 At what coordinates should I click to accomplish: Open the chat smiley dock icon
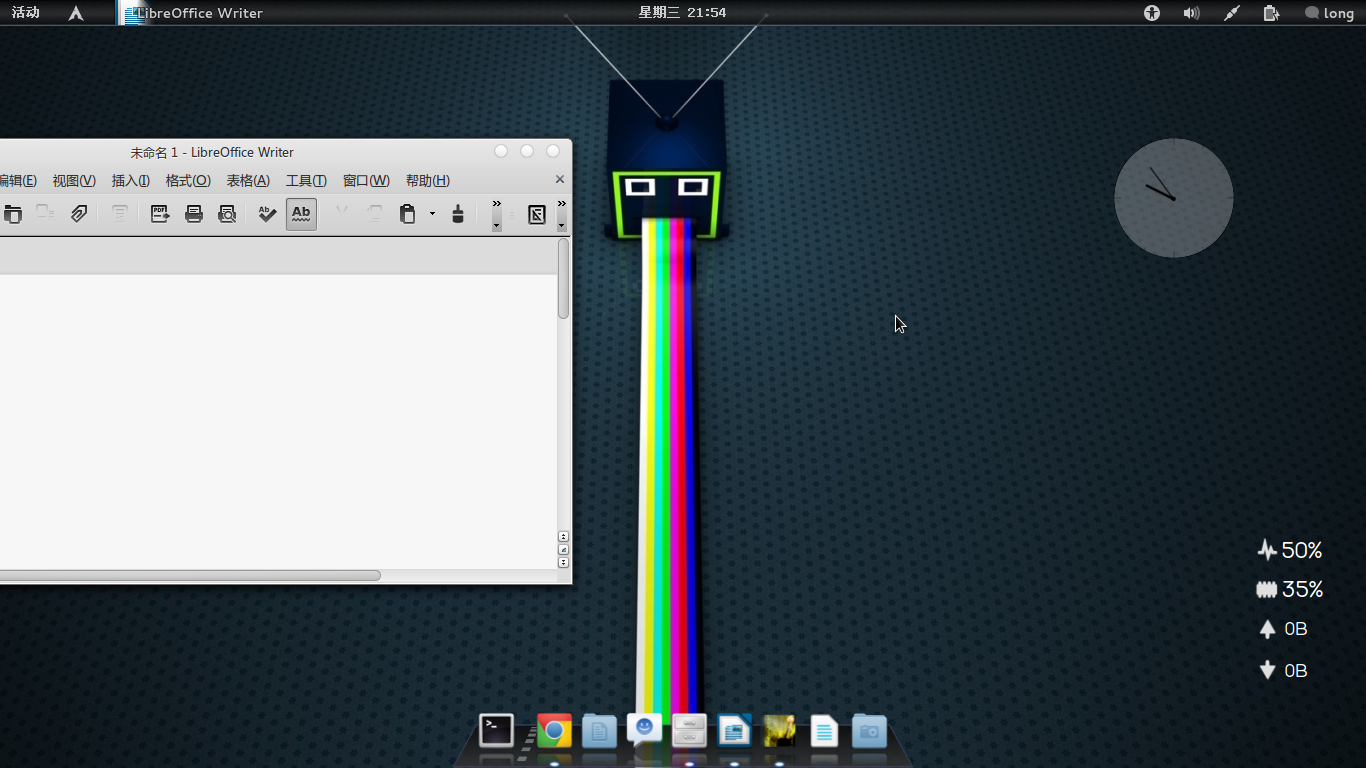click(644, 730)
